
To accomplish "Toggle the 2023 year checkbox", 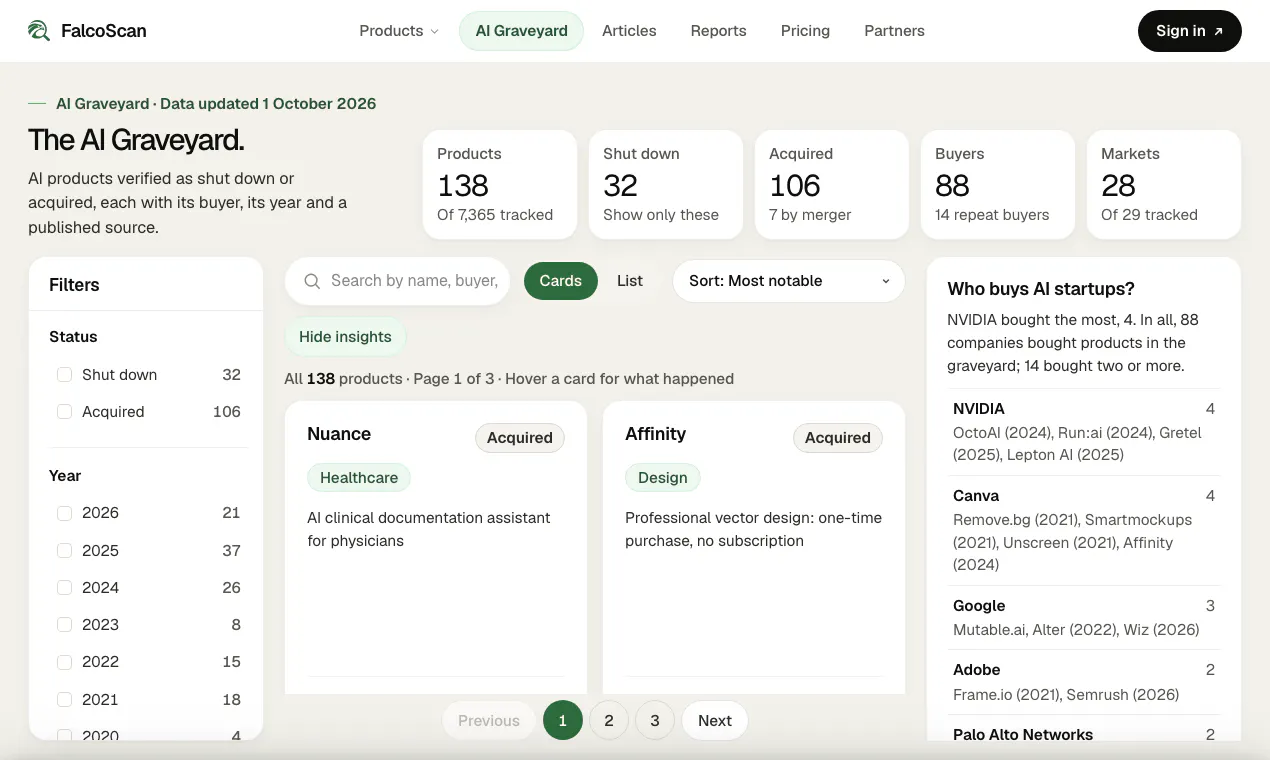I will click(x=64, y=625).
